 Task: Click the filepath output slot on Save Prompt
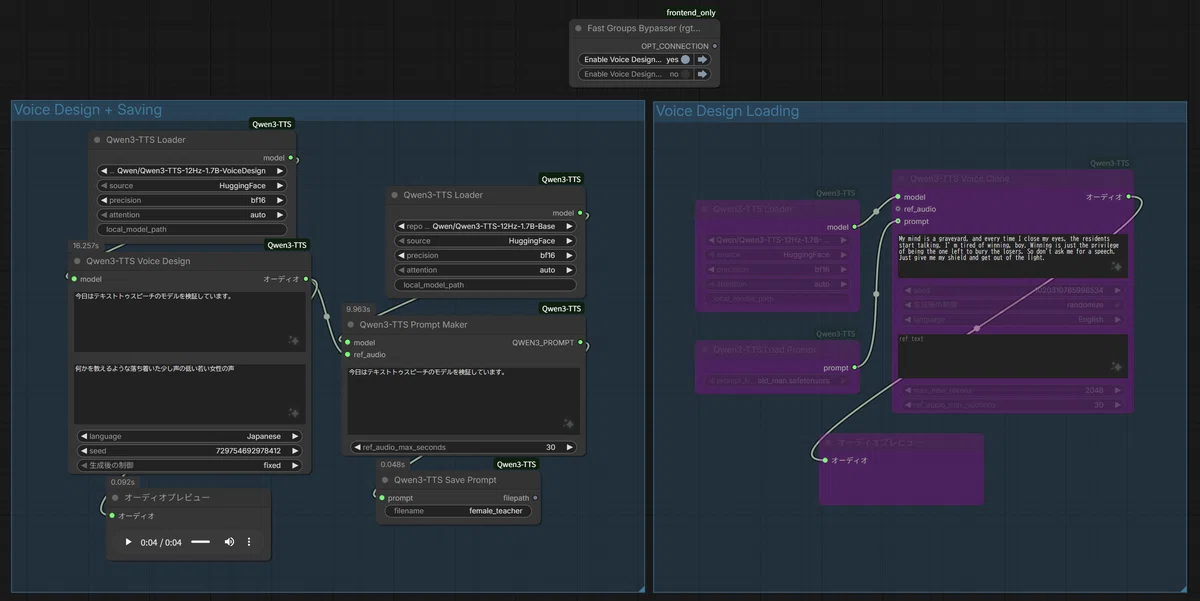535,498
